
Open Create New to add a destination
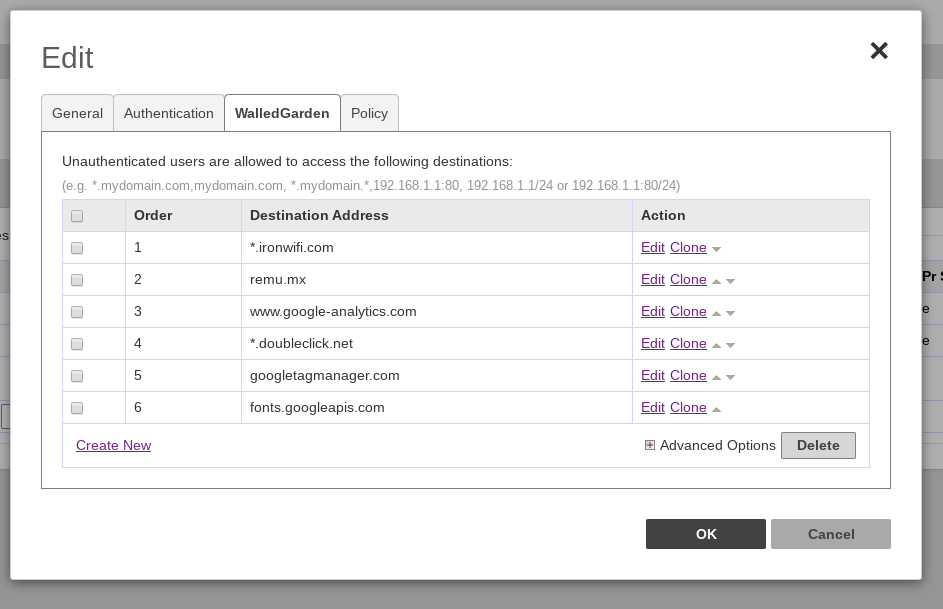(x=113, y=445)
